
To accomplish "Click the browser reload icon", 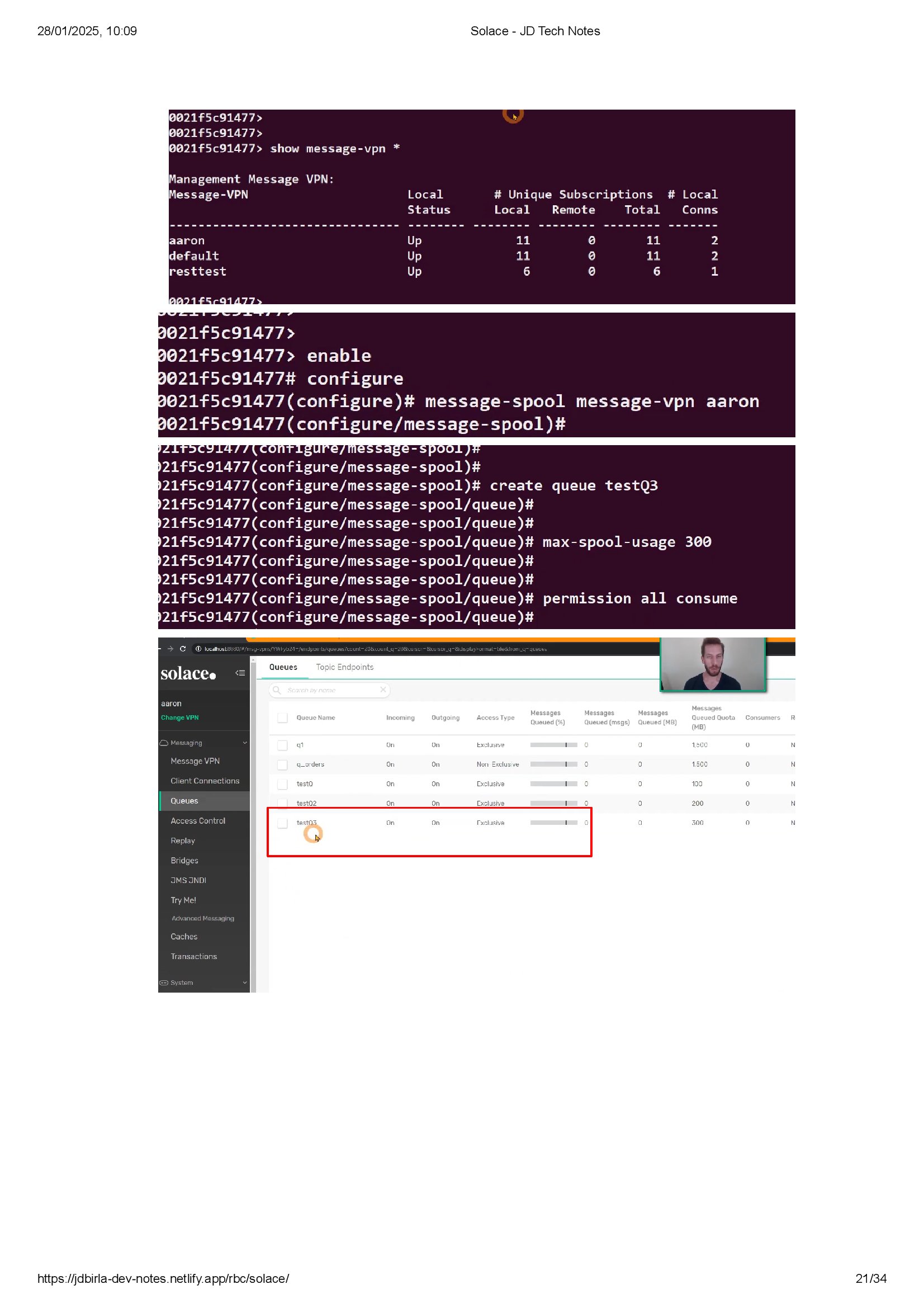I will [x=183, y=648].
